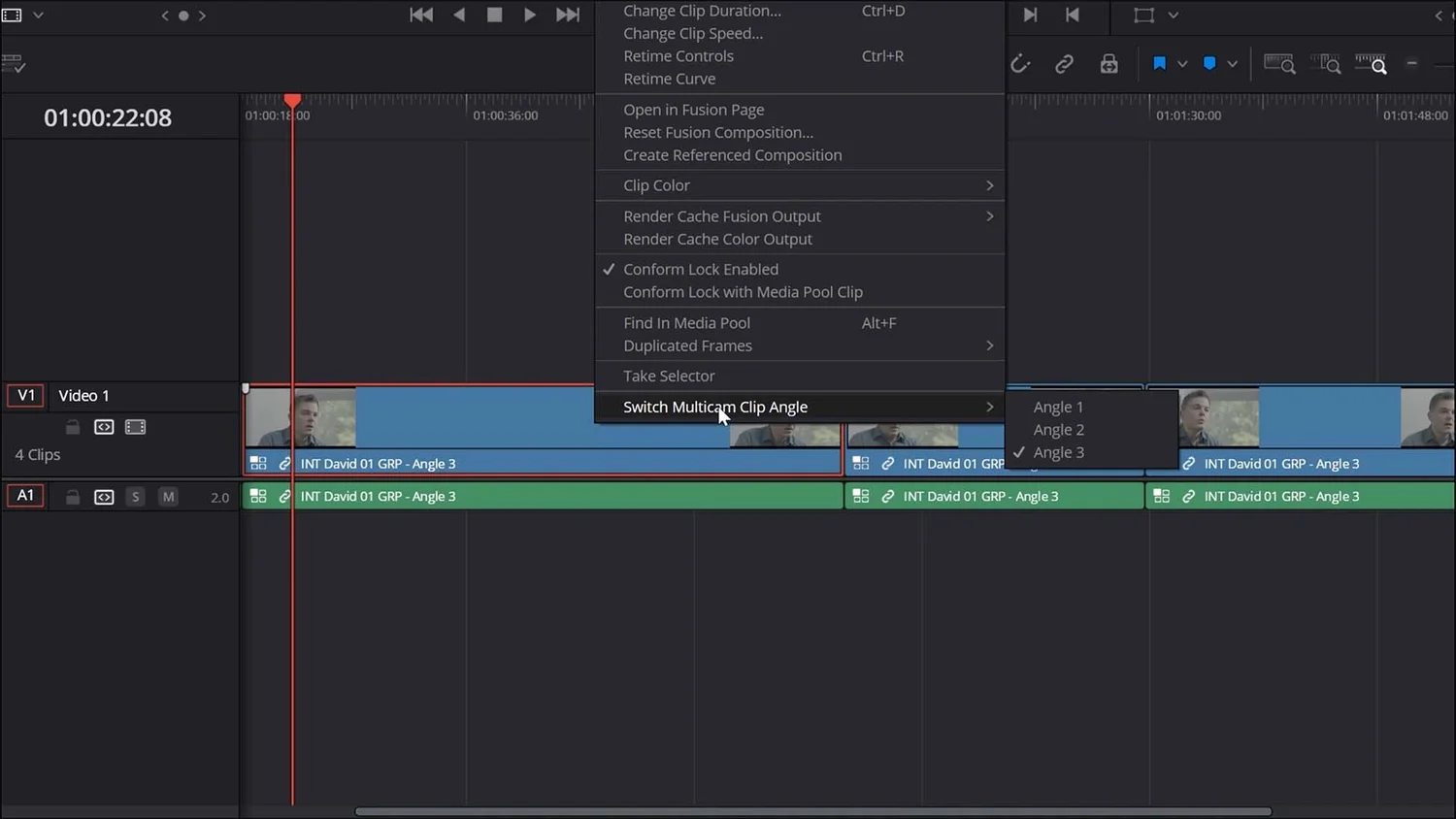This screenshot has height=819, width=1456.
Task: Mute the A1 audio track
Action: [x=167, y=496]
